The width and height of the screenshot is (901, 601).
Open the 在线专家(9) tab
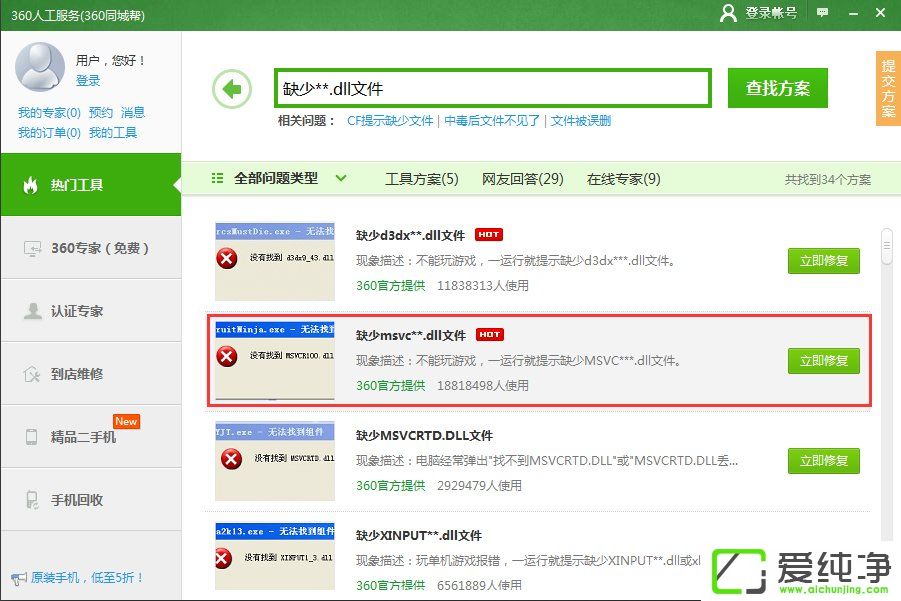click(623, 179)
